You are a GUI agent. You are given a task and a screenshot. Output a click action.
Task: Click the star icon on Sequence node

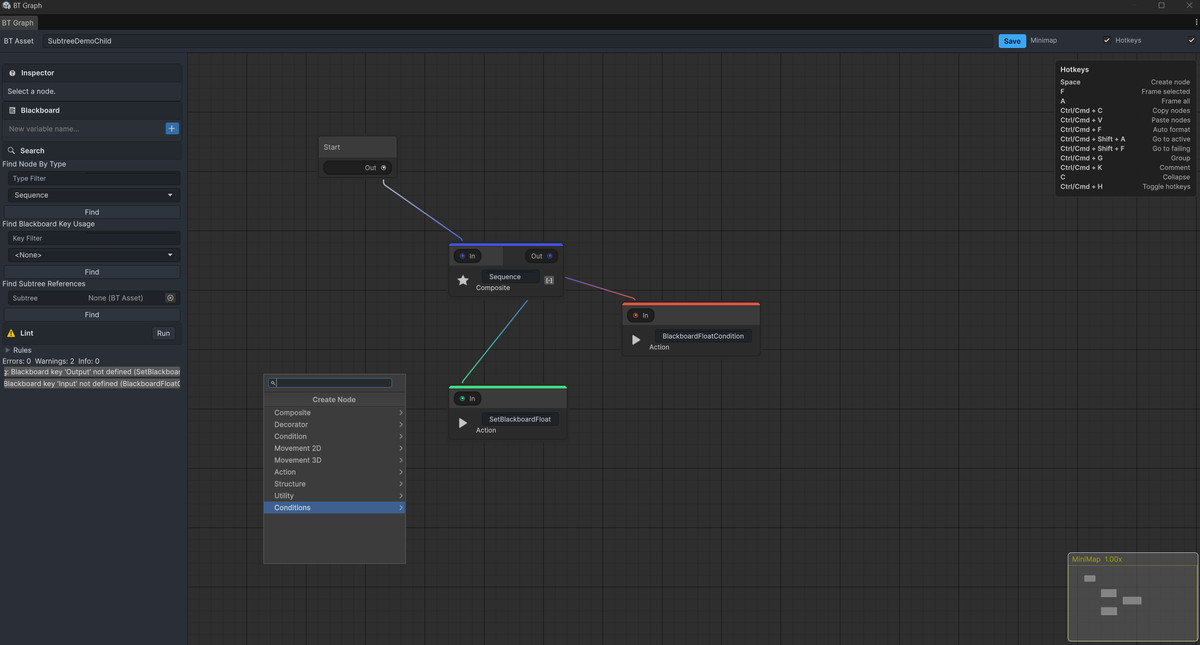[463, 281]
